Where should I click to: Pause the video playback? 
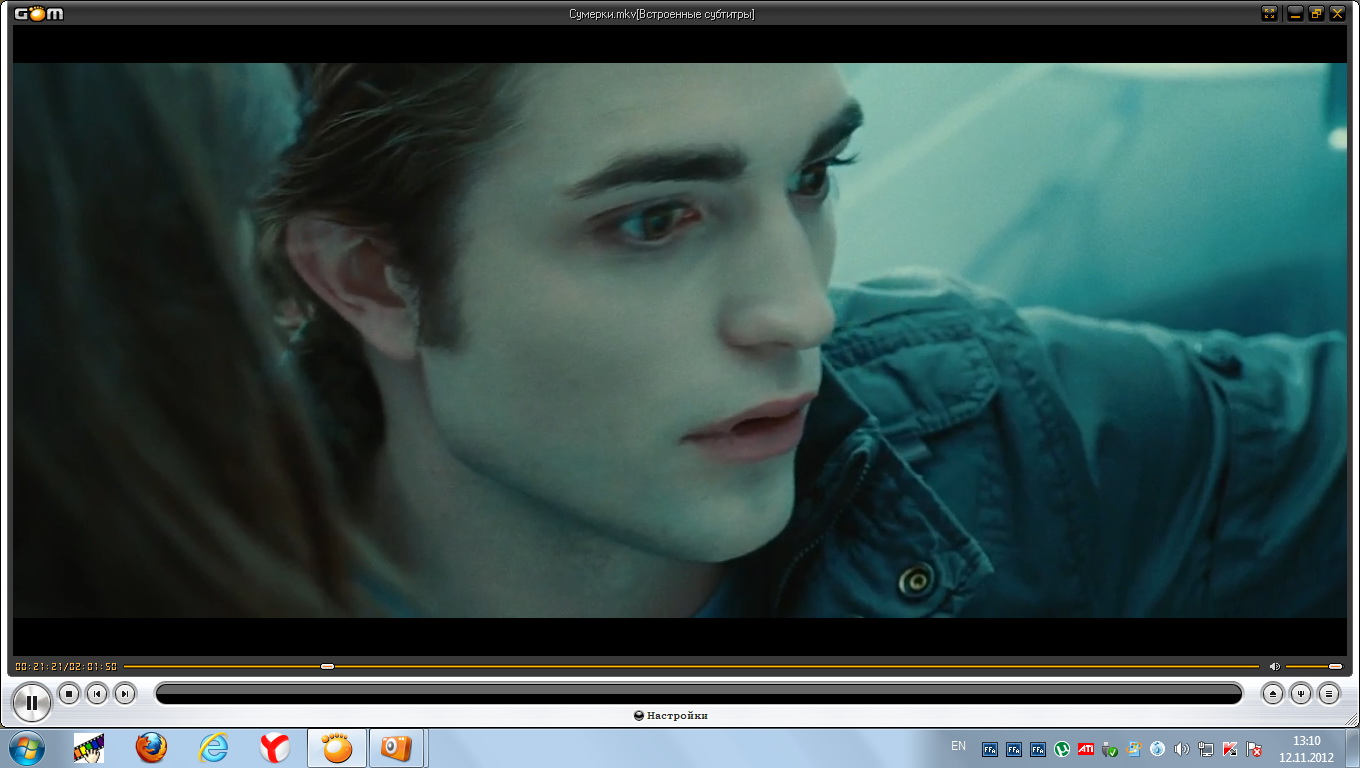pos(32,702)
